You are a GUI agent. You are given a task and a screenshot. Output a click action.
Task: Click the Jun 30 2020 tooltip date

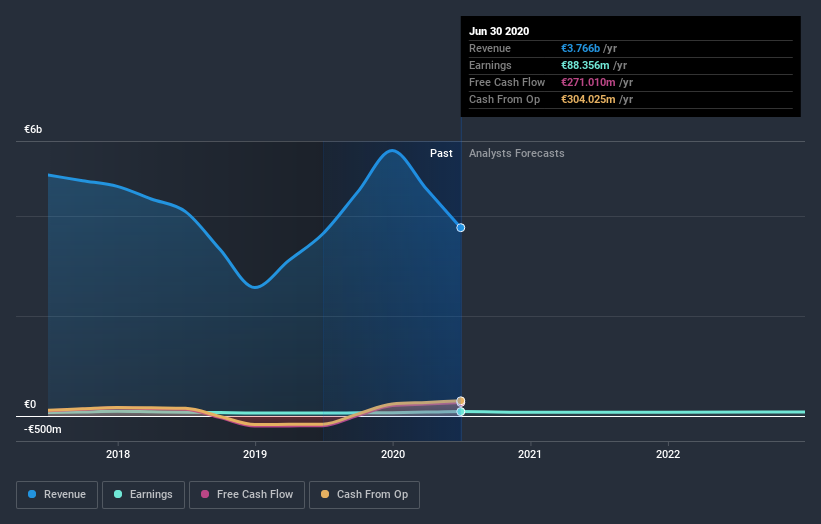pyautogui.click(x=499, y=31)
